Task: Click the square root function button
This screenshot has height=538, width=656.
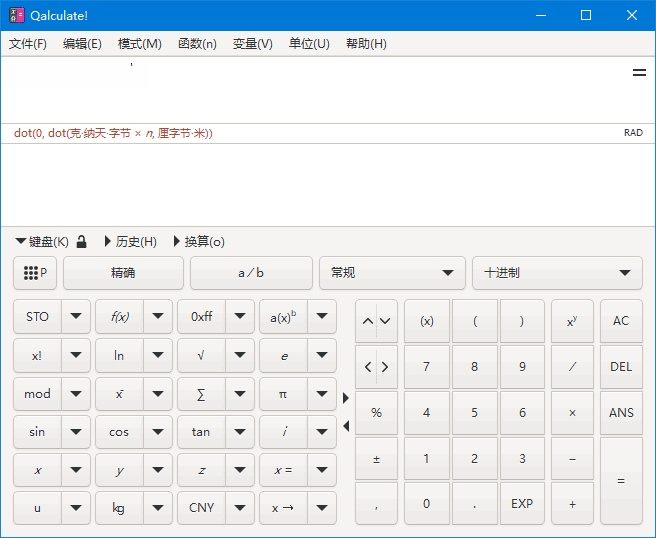Action: coord(201,355)
